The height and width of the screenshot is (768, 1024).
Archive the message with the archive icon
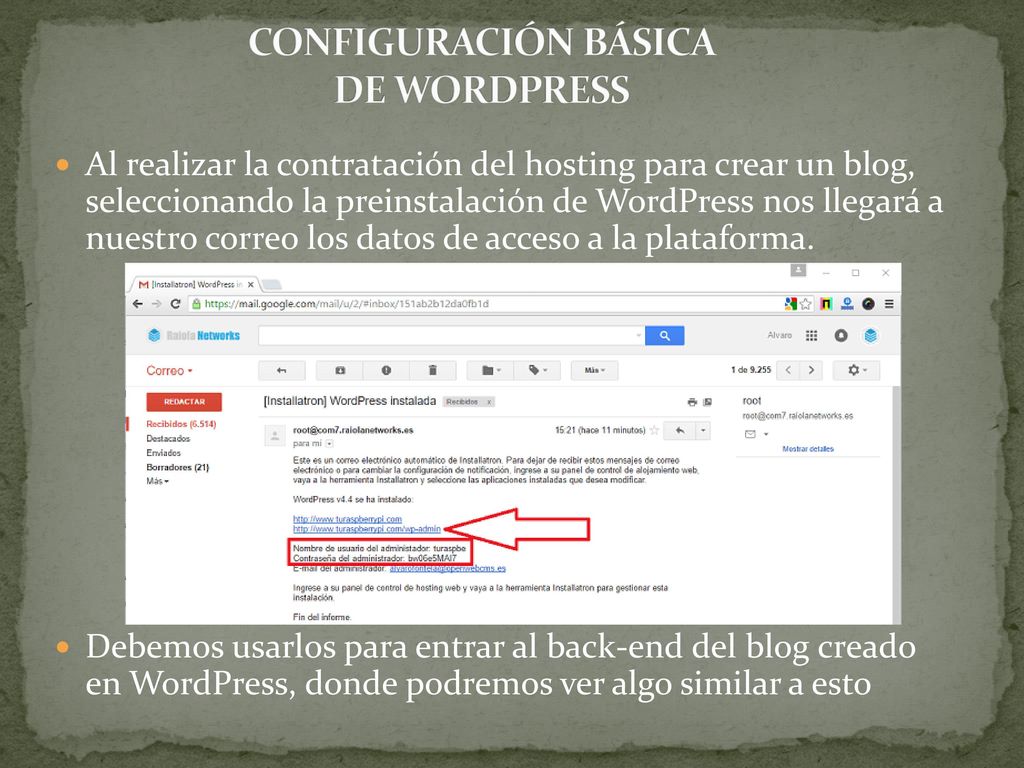pos(340,370)
